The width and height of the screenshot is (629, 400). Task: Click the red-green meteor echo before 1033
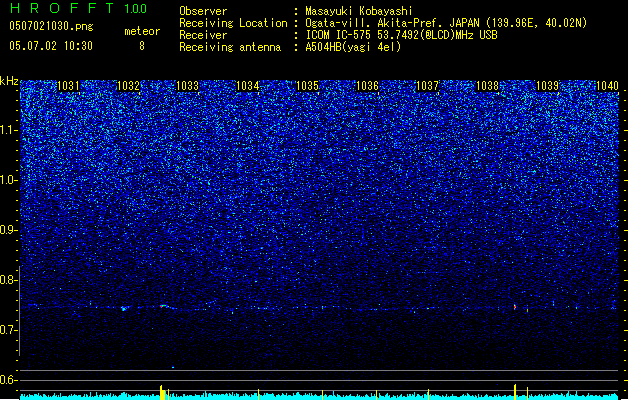163,306
